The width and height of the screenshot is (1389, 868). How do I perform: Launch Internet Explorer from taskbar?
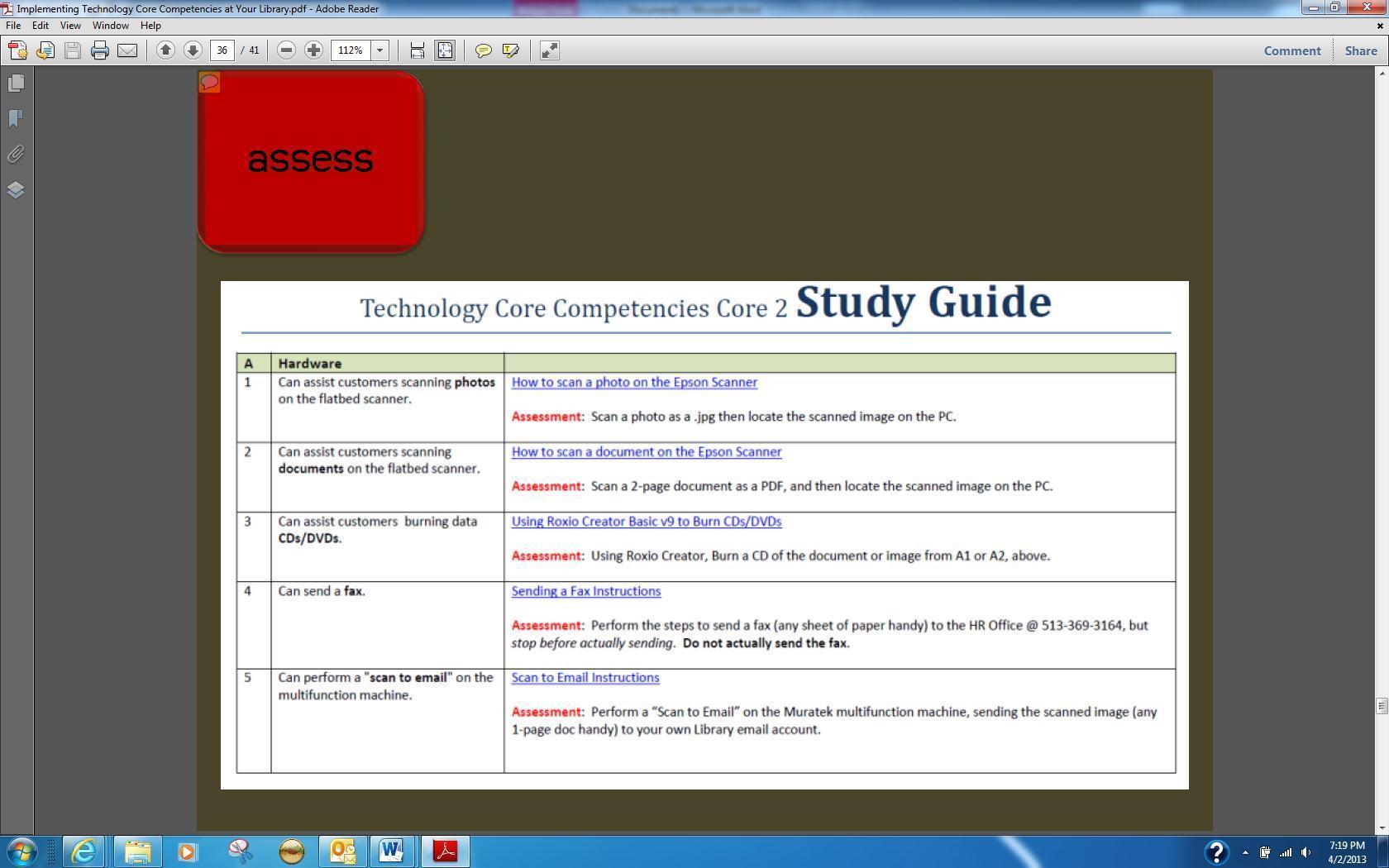tap(84, 851)
